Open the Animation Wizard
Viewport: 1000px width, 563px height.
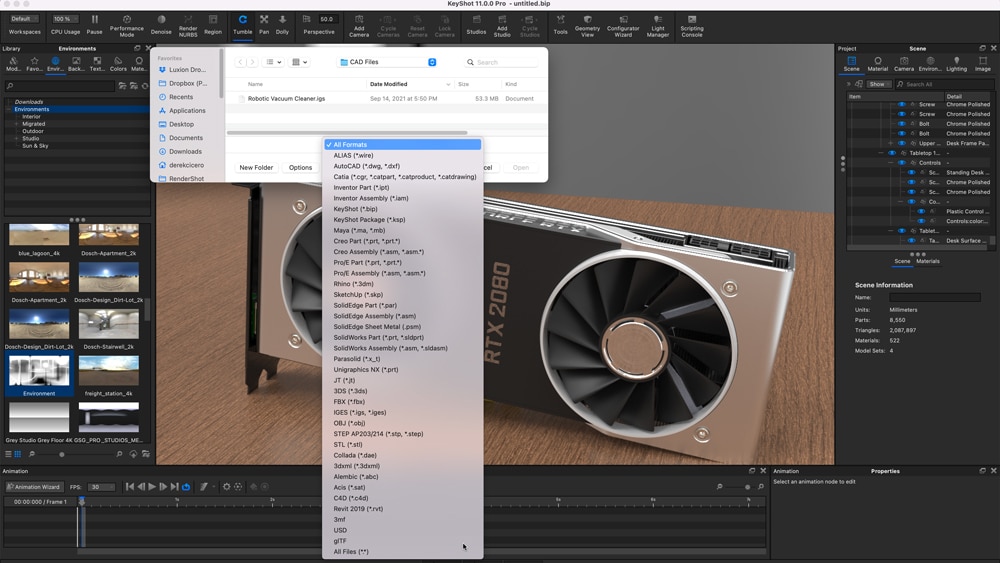(x=33, y=487)
